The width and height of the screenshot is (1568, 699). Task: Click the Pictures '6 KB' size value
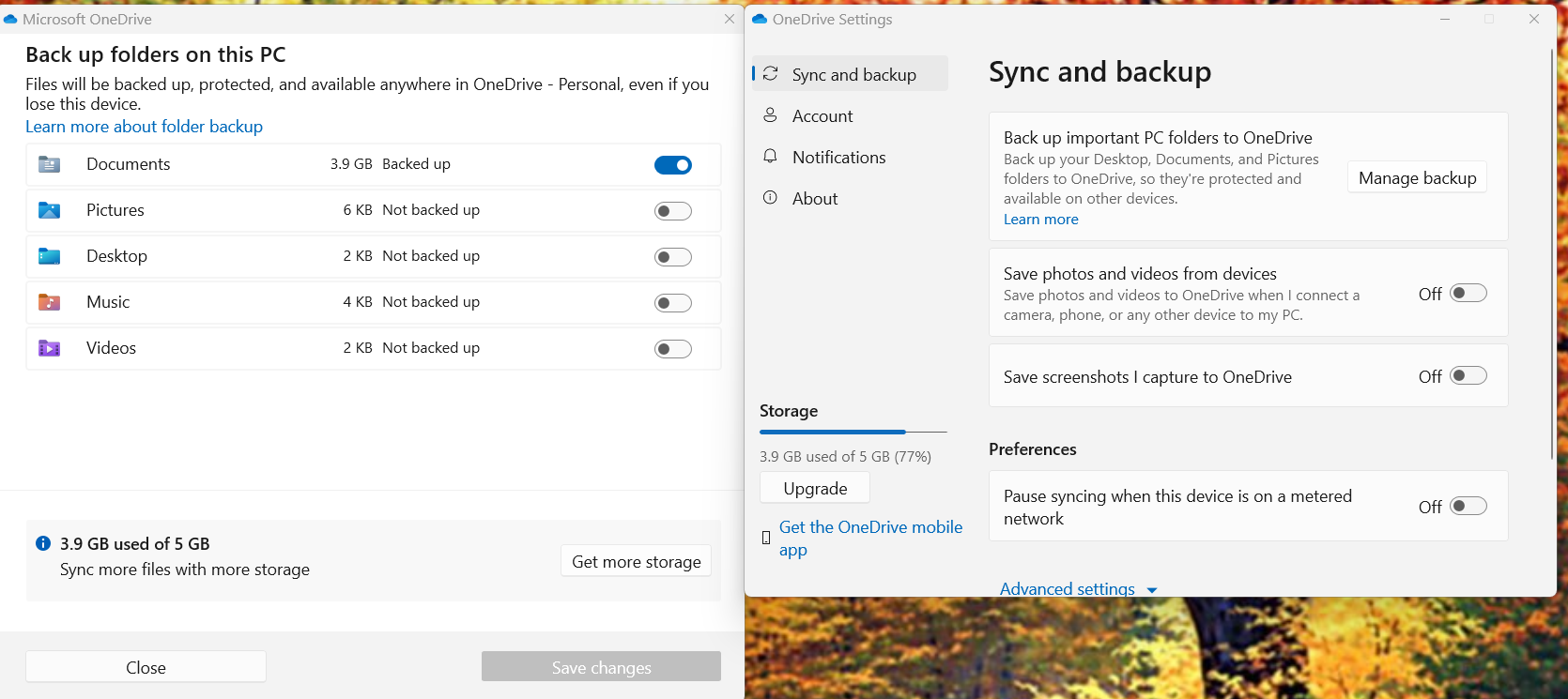[x=358, y=210]
